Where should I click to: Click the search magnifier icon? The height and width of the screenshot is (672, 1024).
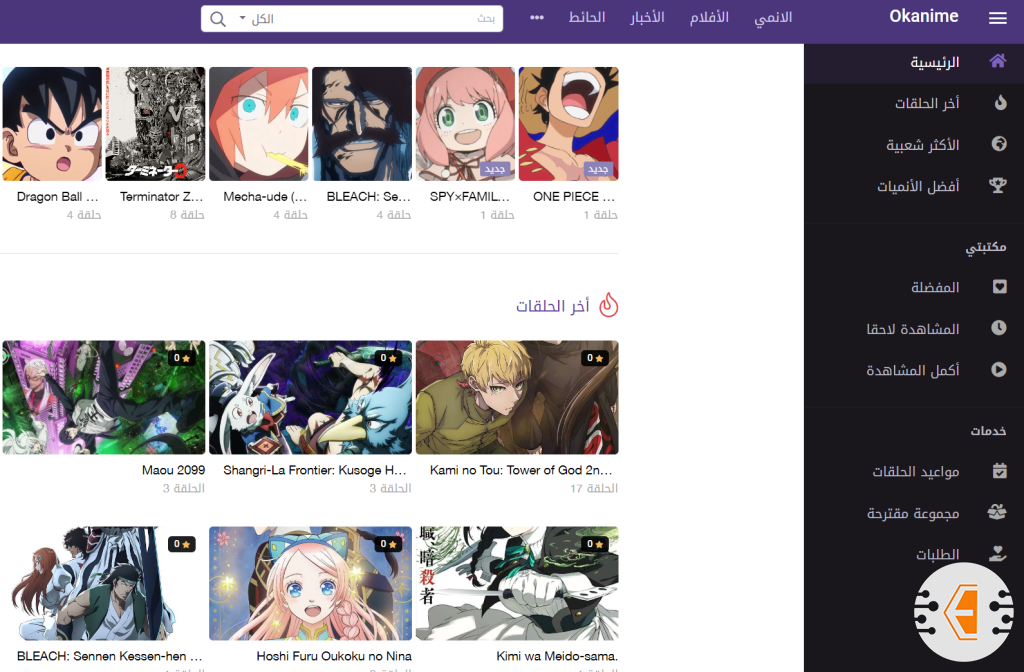pyautogui.click(x=218, y=19)
